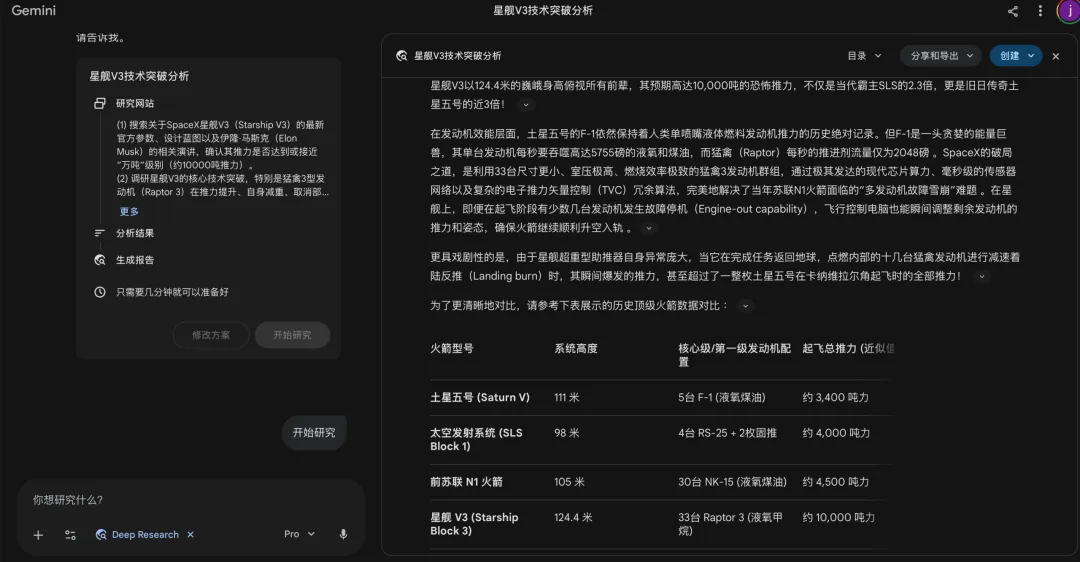This screenshot has width=1080, height=562.
Task: Click the 约 10,000 吨力 thrust cell
Action: 838,517
